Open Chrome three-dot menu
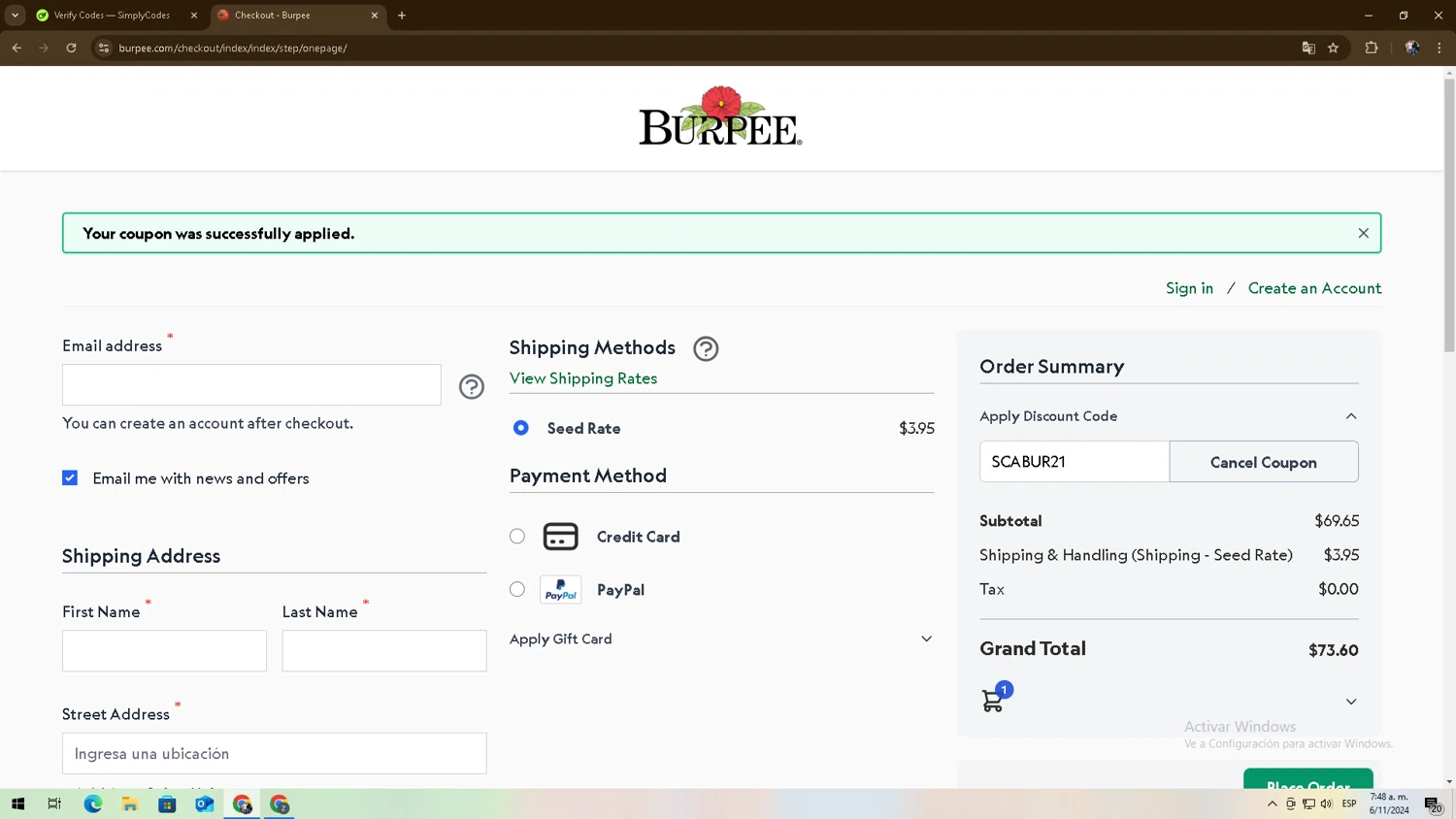Screen dimensions: 1456x819 click(x=1439, y=48)
